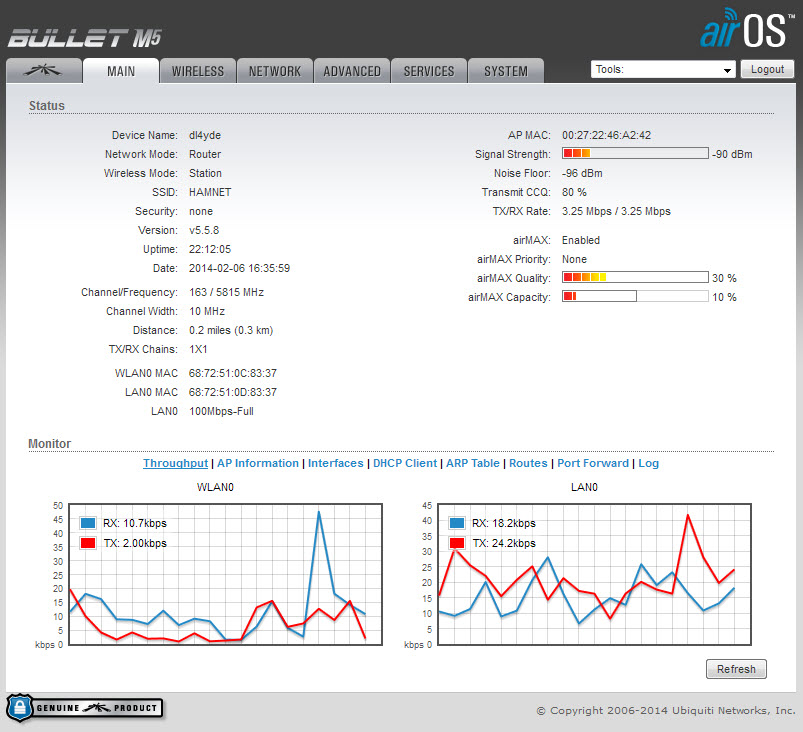Click the -90 dBm signal value
Viewport: 803px width, 732px height.
(x=732, y=154)
